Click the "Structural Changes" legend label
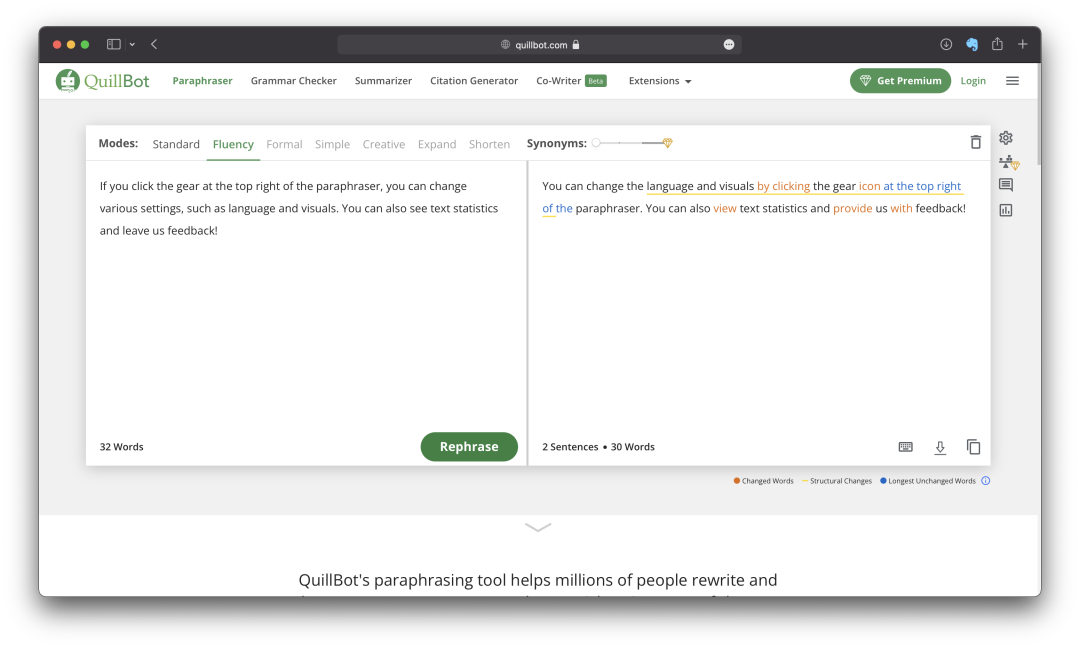This screenshot has height=648, width=1080. coord(840,481)
